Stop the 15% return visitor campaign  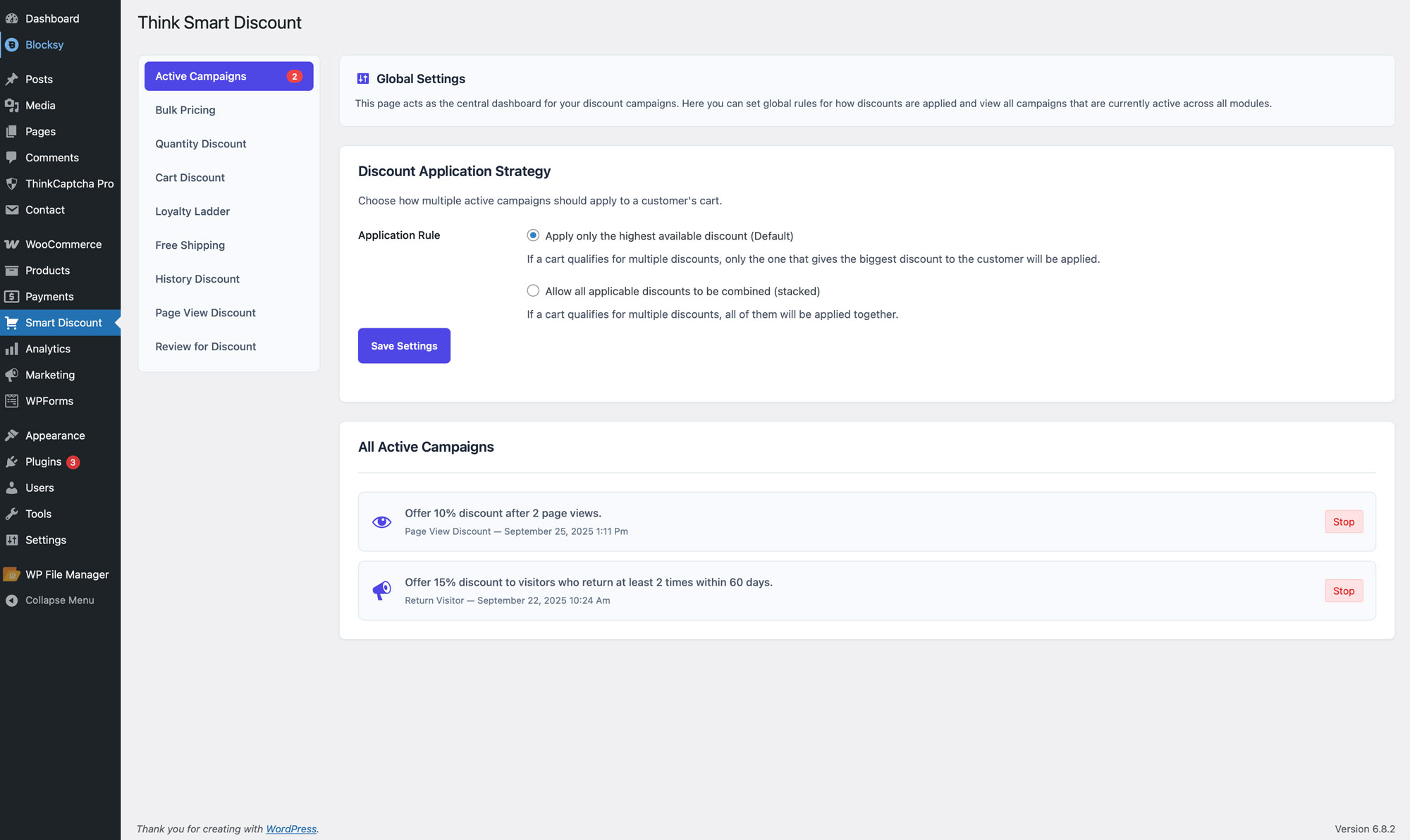pos(1343,591)
